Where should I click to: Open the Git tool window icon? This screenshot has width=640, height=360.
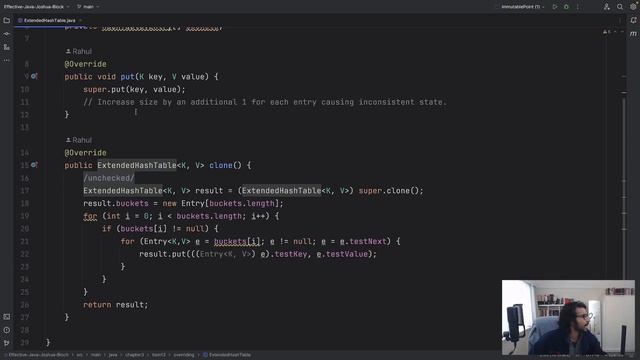(7, 343)
